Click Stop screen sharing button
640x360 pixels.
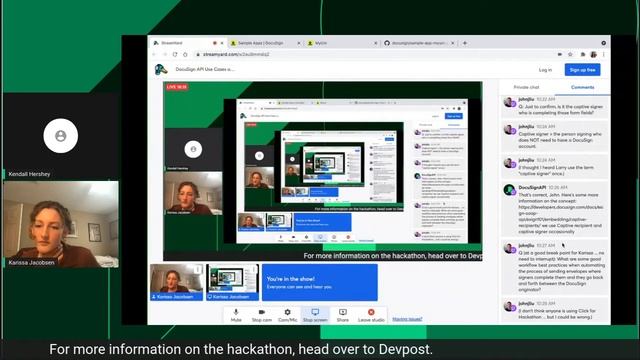315,315
